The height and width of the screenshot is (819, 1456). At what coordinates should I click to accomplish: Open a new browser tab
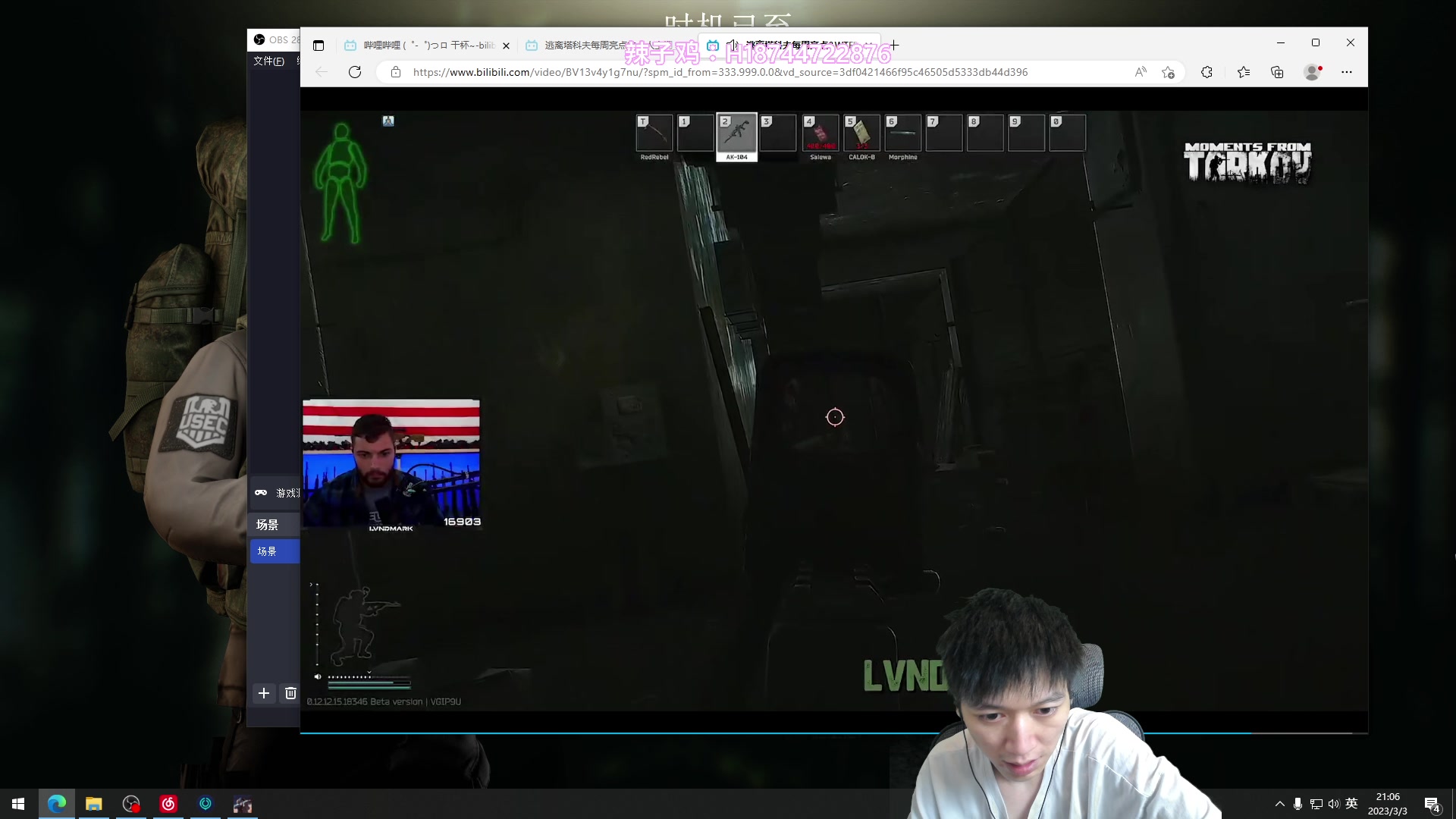[x=895, y=45]
